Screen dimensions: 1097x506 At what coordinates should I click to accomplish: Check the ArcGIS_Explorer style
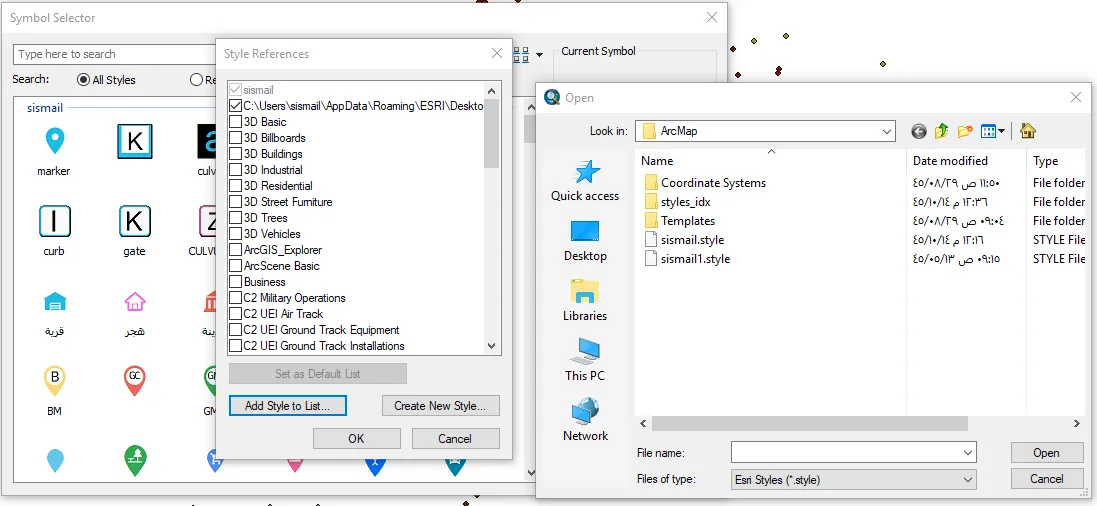(x=235, y=250)
